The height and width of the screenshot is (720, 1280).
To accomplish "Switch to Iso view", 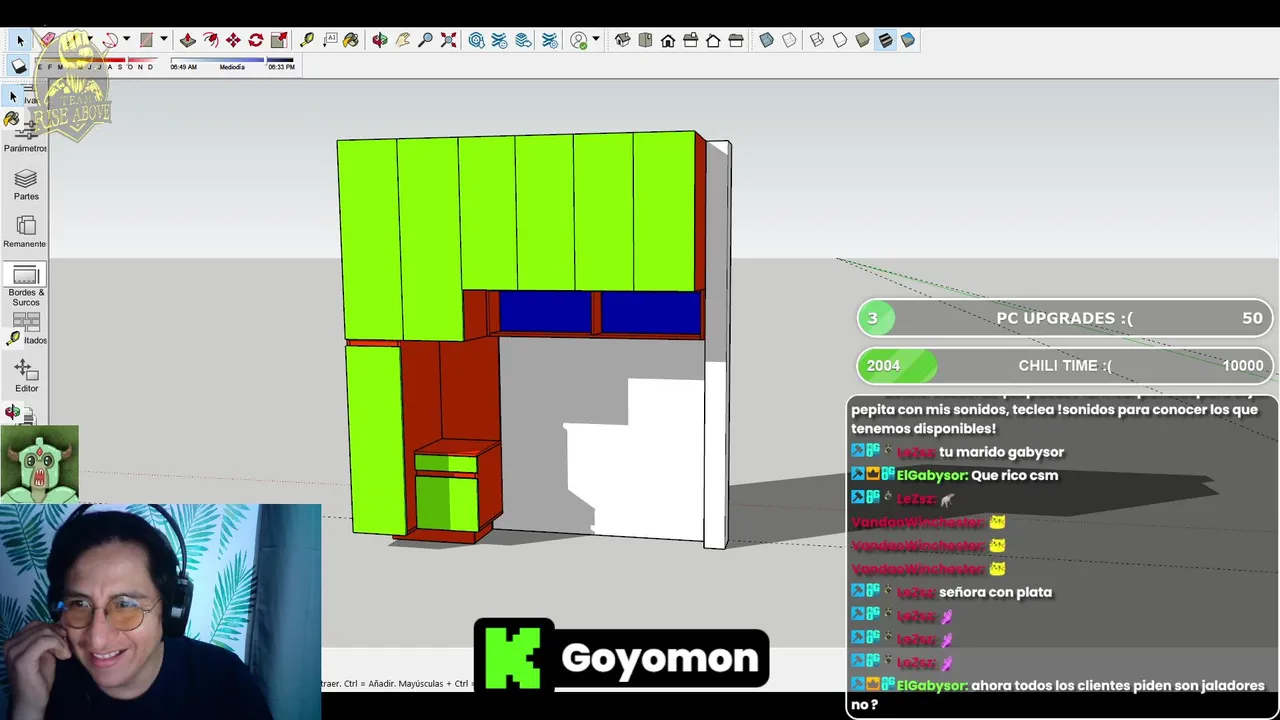I will [x=622, y=40].
